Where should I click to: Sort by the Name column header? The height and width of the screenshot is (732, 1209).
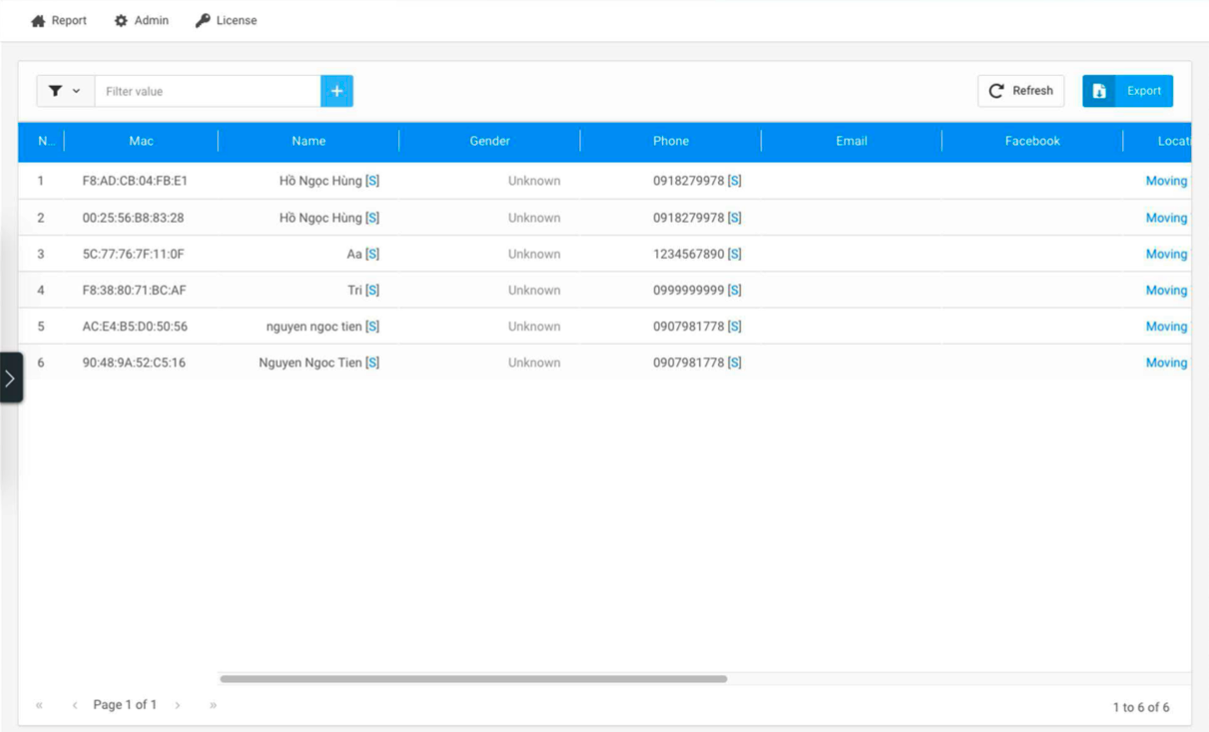[x=309, y=141]
